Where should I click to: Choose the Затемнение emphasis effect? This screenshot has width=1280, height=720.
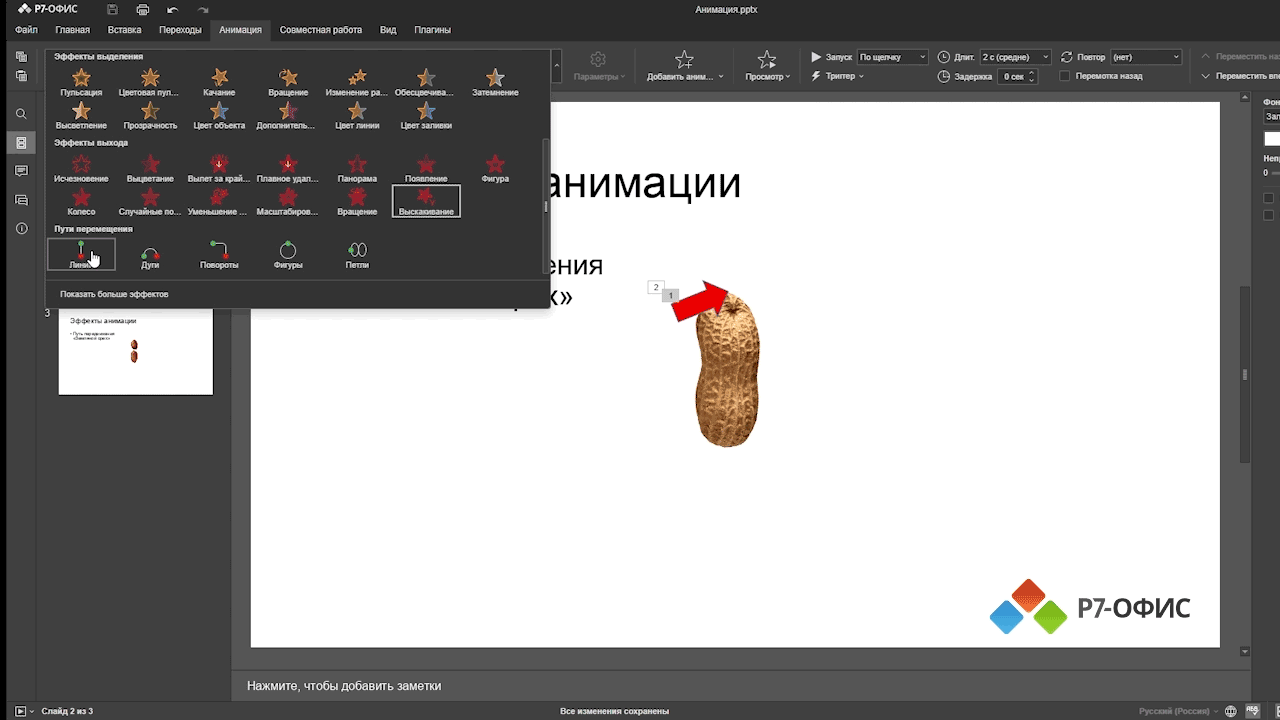[x=495, y=83]
